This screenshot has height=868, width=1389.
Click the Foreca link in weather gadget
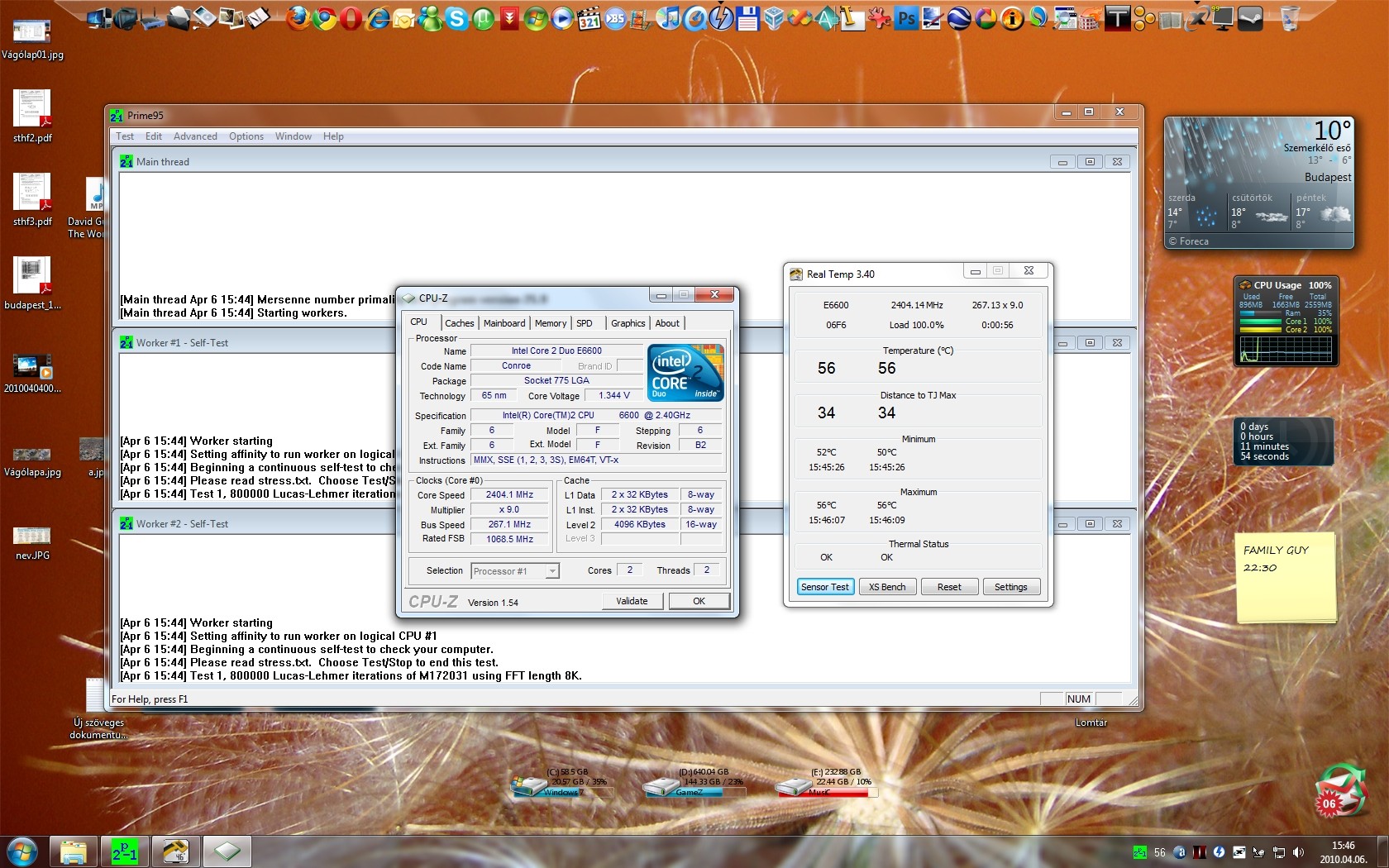point(1189,241)
